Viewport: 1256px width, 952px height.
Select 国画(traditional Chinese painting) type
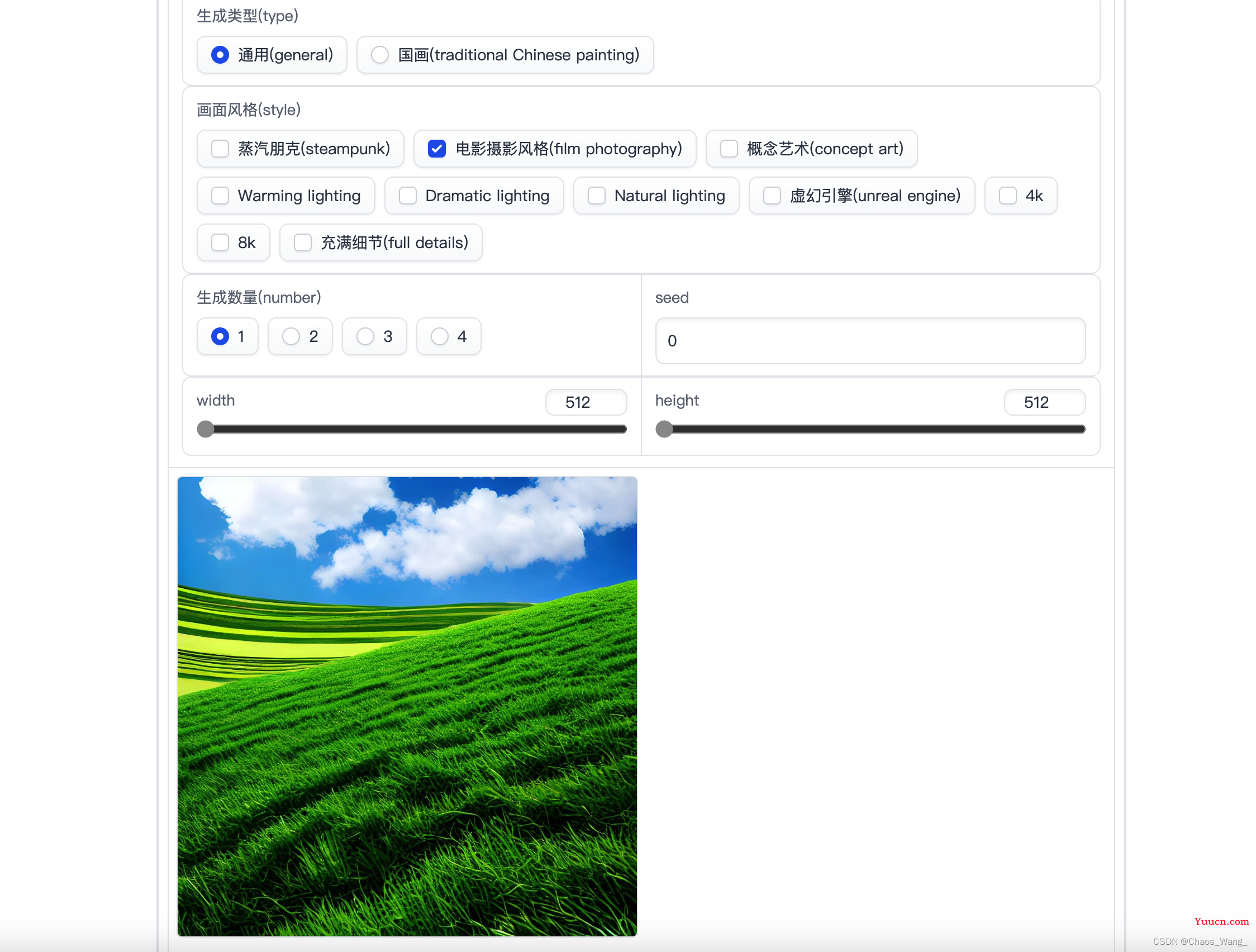pyautogui.click(x=379, y=54)
